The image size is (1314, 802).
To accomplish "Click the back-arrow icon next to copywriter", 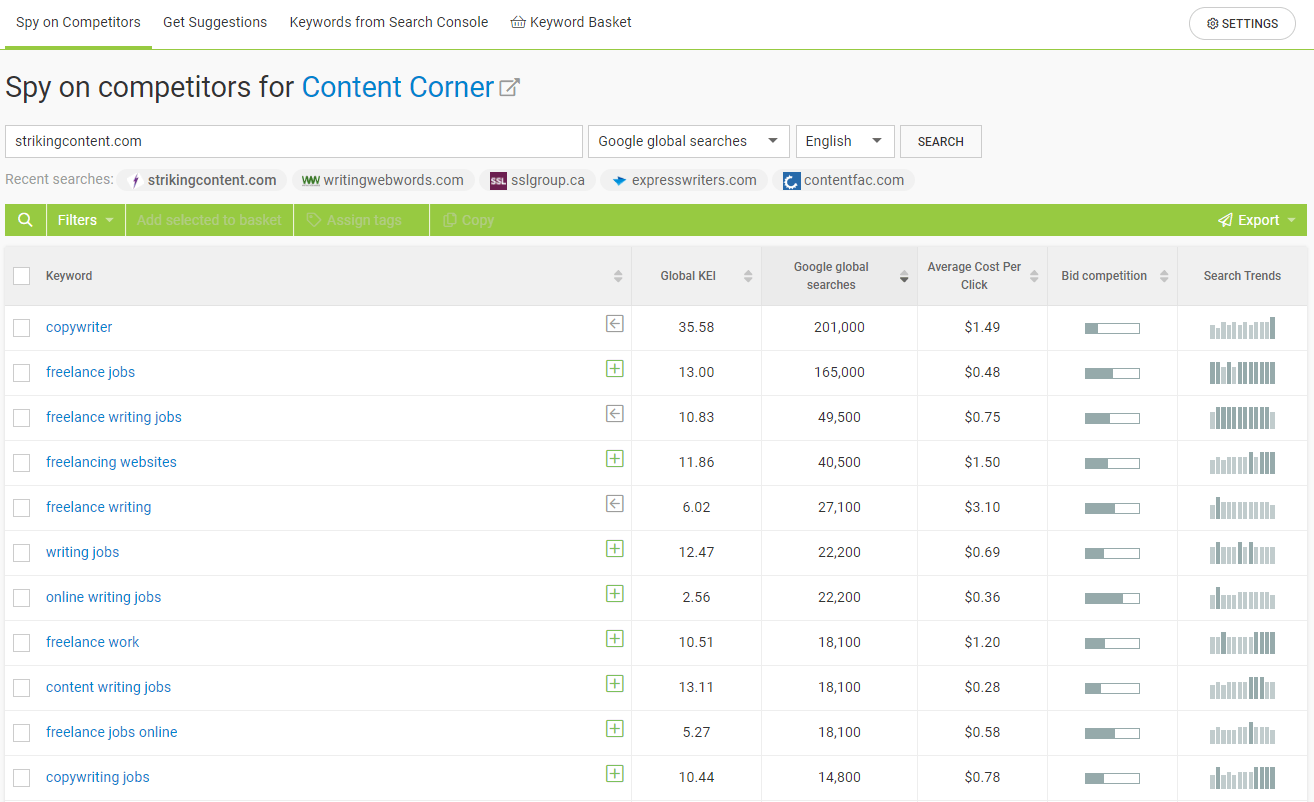I will 614,323.
